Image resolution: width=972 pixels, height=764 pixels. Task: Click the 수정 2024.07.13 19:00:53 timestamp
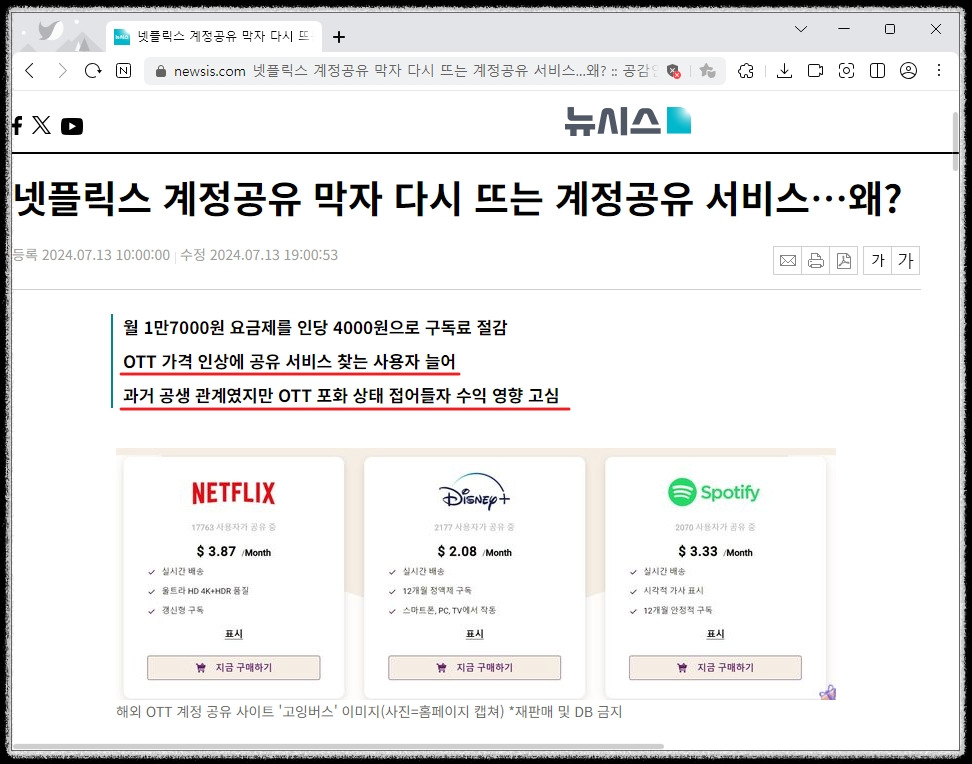258,255
